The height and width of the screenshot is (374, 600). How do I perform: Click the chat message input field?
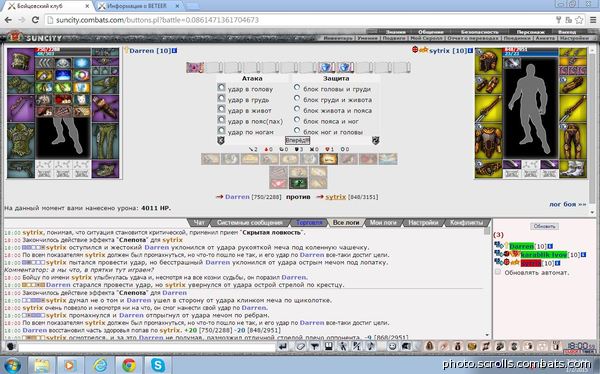coord(147,347)
